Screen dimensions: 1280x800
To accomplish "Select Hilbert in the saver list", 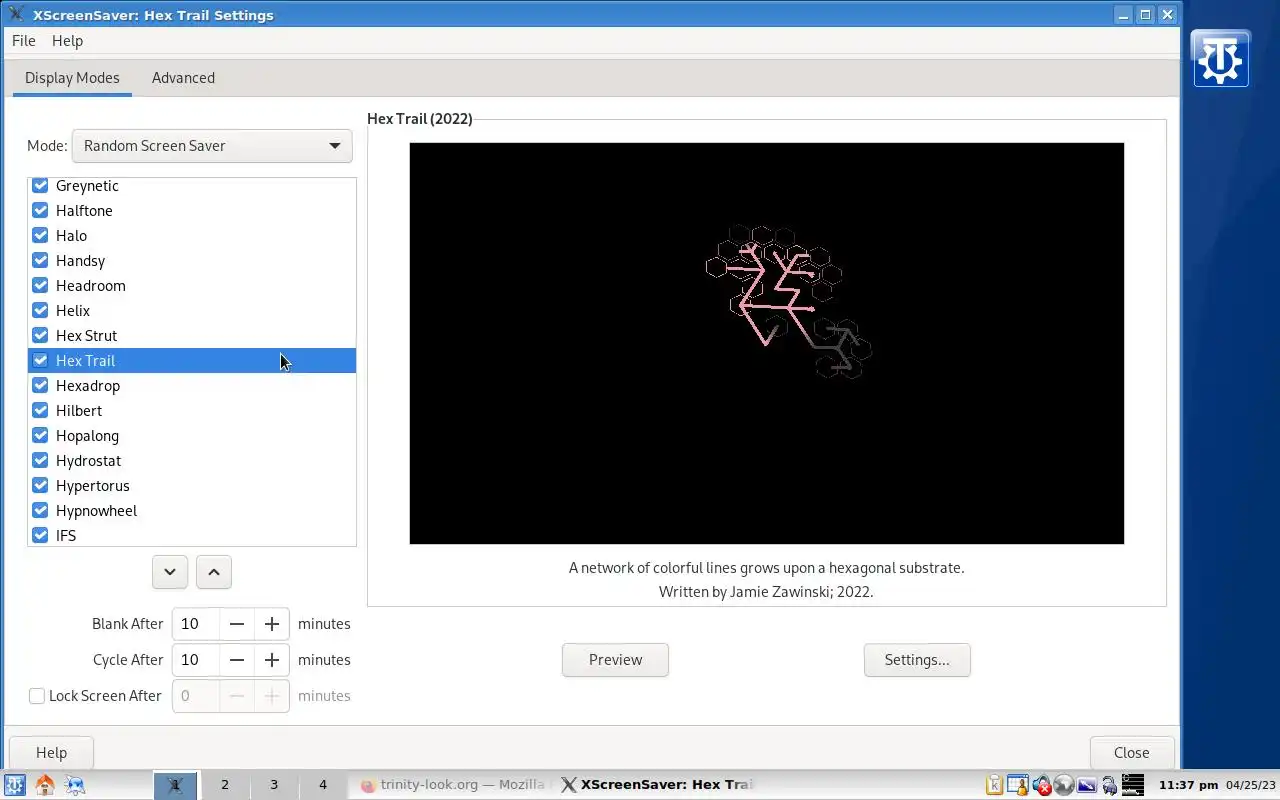I will [192, 410].
